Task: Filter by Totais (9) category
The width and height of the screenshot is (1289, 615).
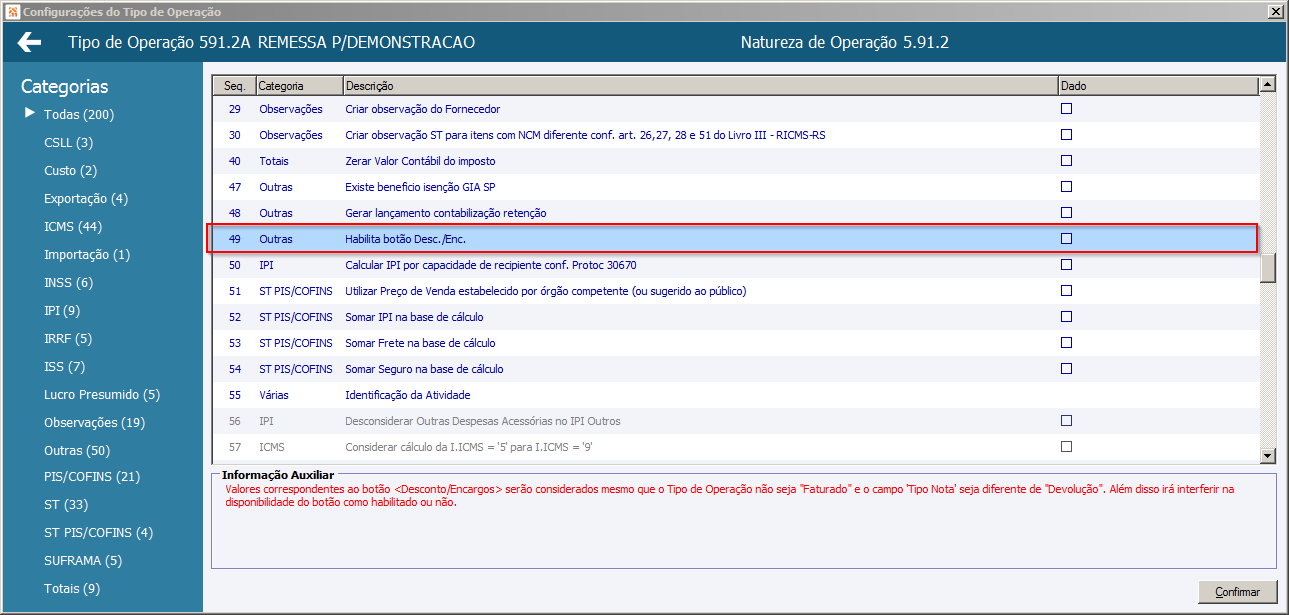Action: (72, 588)
